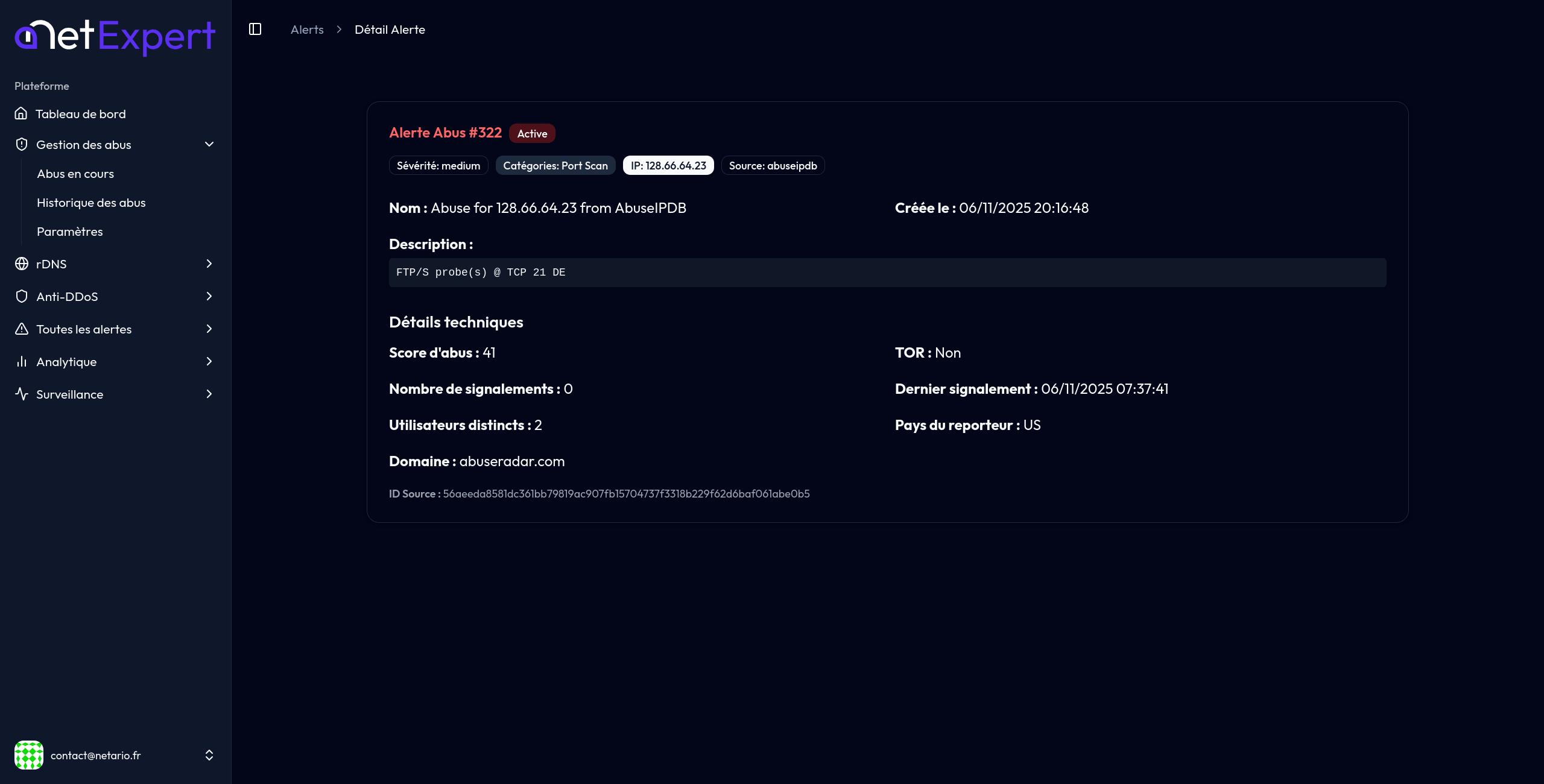The height and width of the screenshot is (784, 1544).
Task: Click the house icon for Tableau de bord
Action: coord(21,113)
